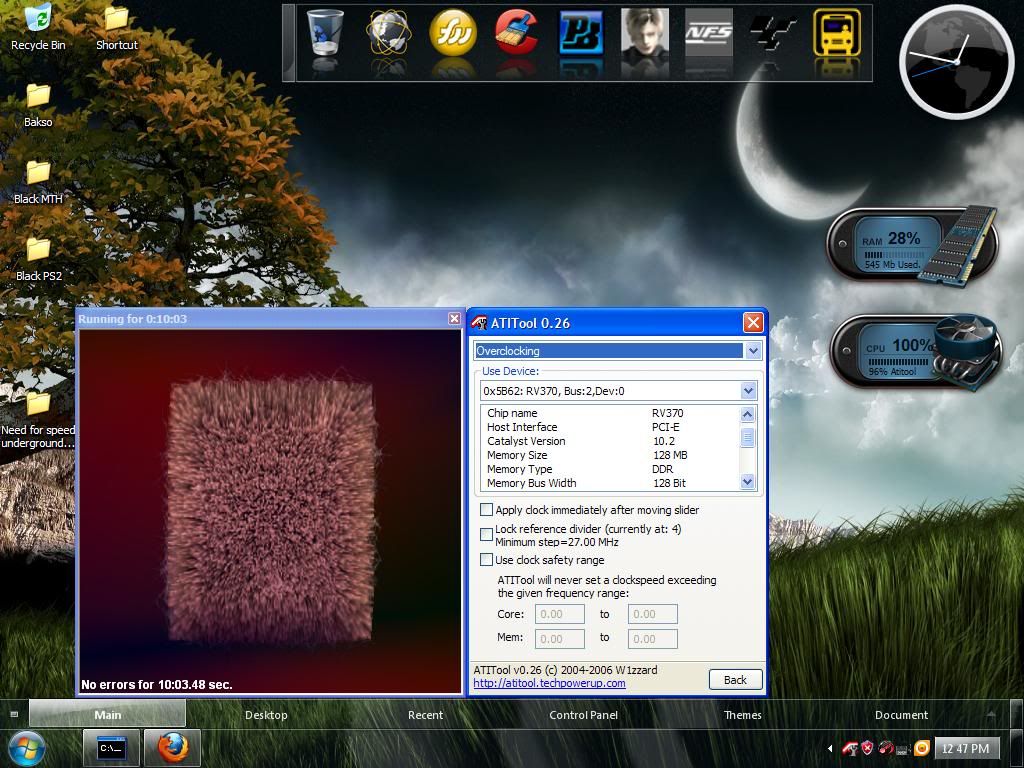Select Need for speed underground folder
Viewport: 1024px width, 768px height.
click(38, 420)
